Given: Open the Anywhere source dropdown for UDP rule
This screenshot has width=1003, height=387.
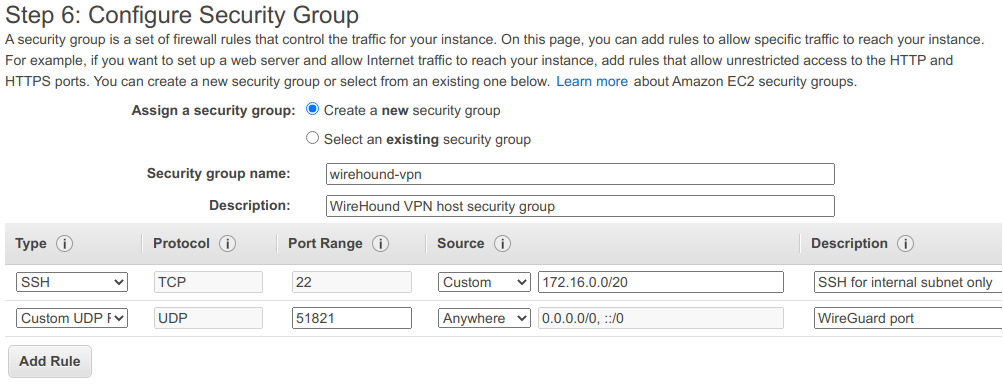Looking at the screenshot, I should pos(484,318).
